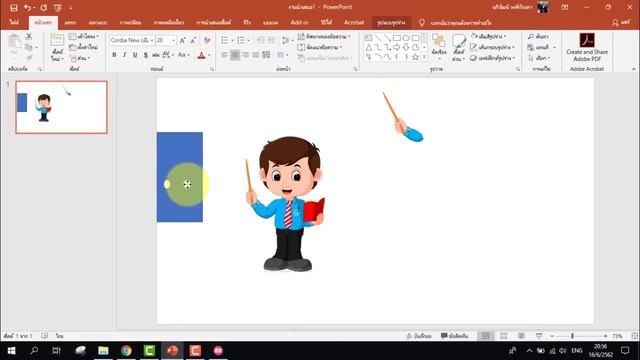Switch to the Acrobat ribbon tab
Screen dimensions: 640x360
coord(354,22)
